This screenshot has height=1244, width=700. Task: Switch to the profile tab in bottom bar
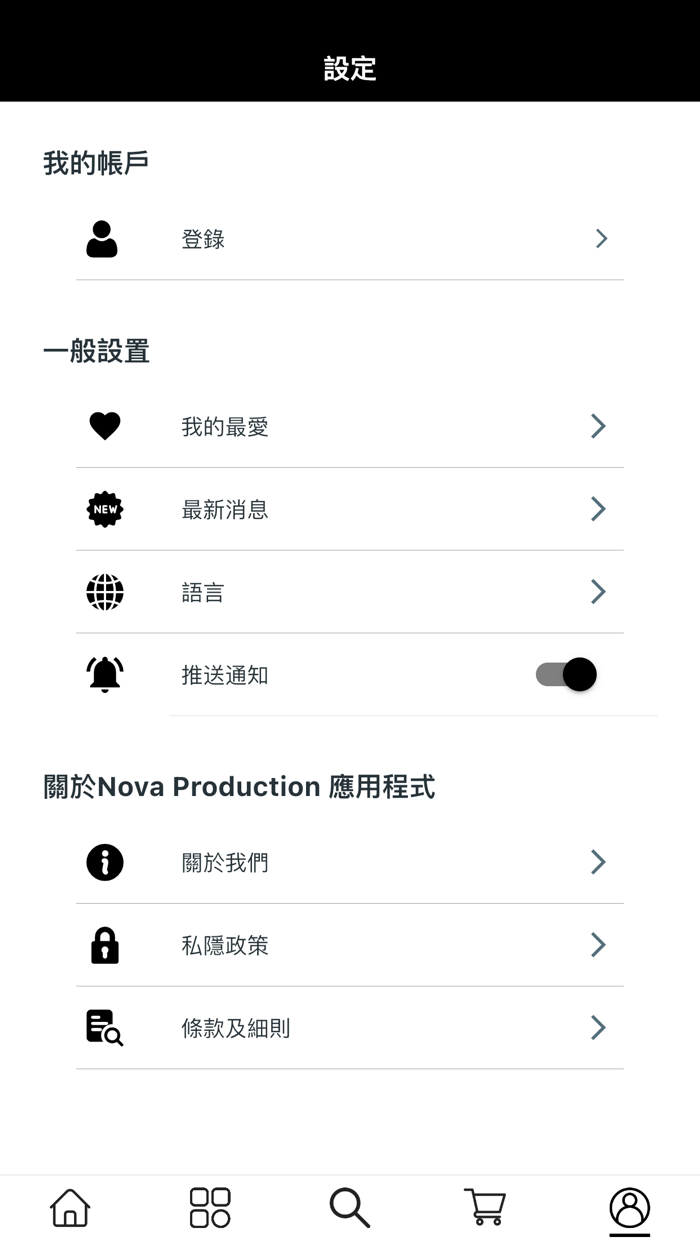(628, 1207)
